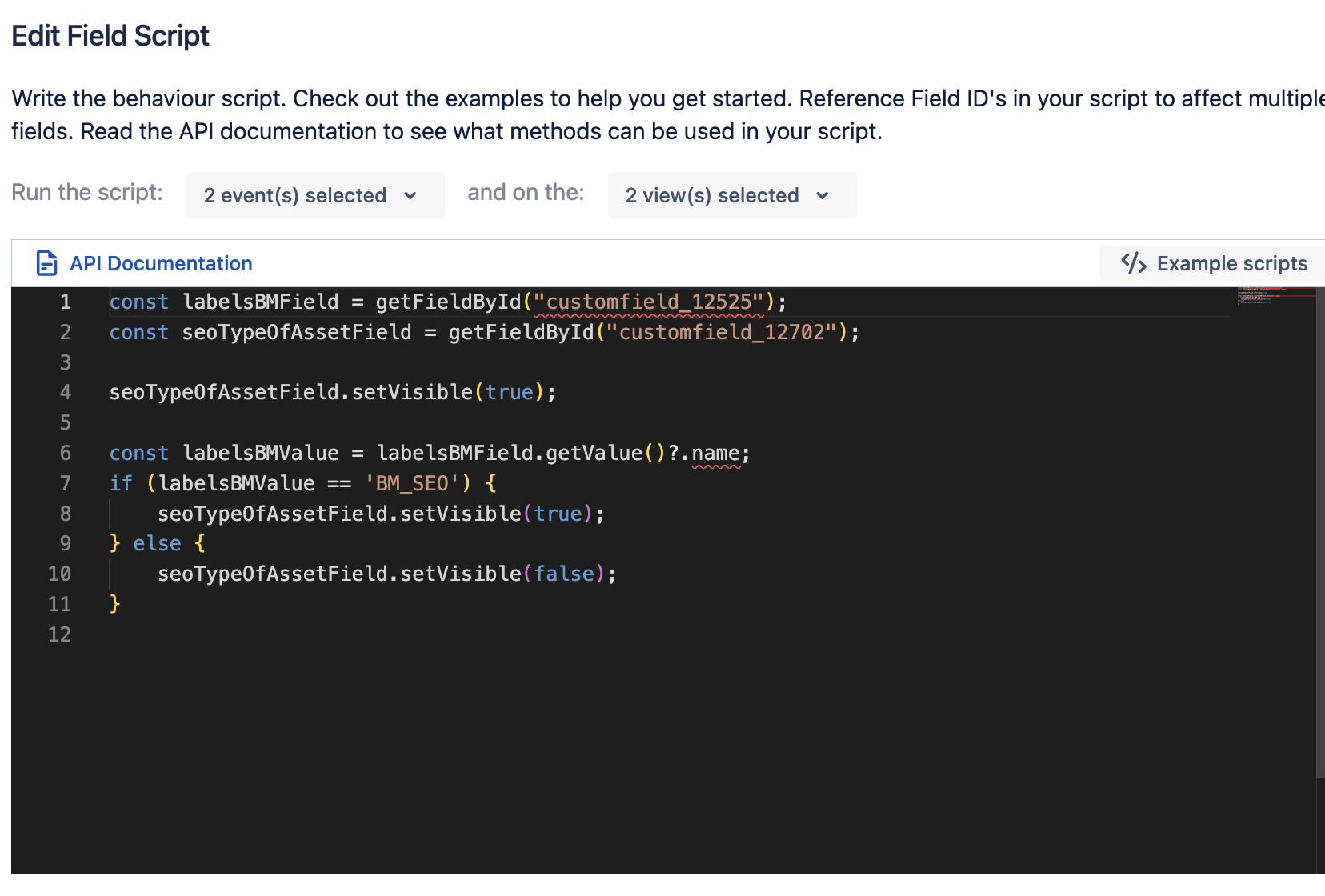Image resolution: width=1325 pixels, height=896 pixels.
Task: Click the 'BM_SEO' string literal
Action: click(x=412, y=483)
